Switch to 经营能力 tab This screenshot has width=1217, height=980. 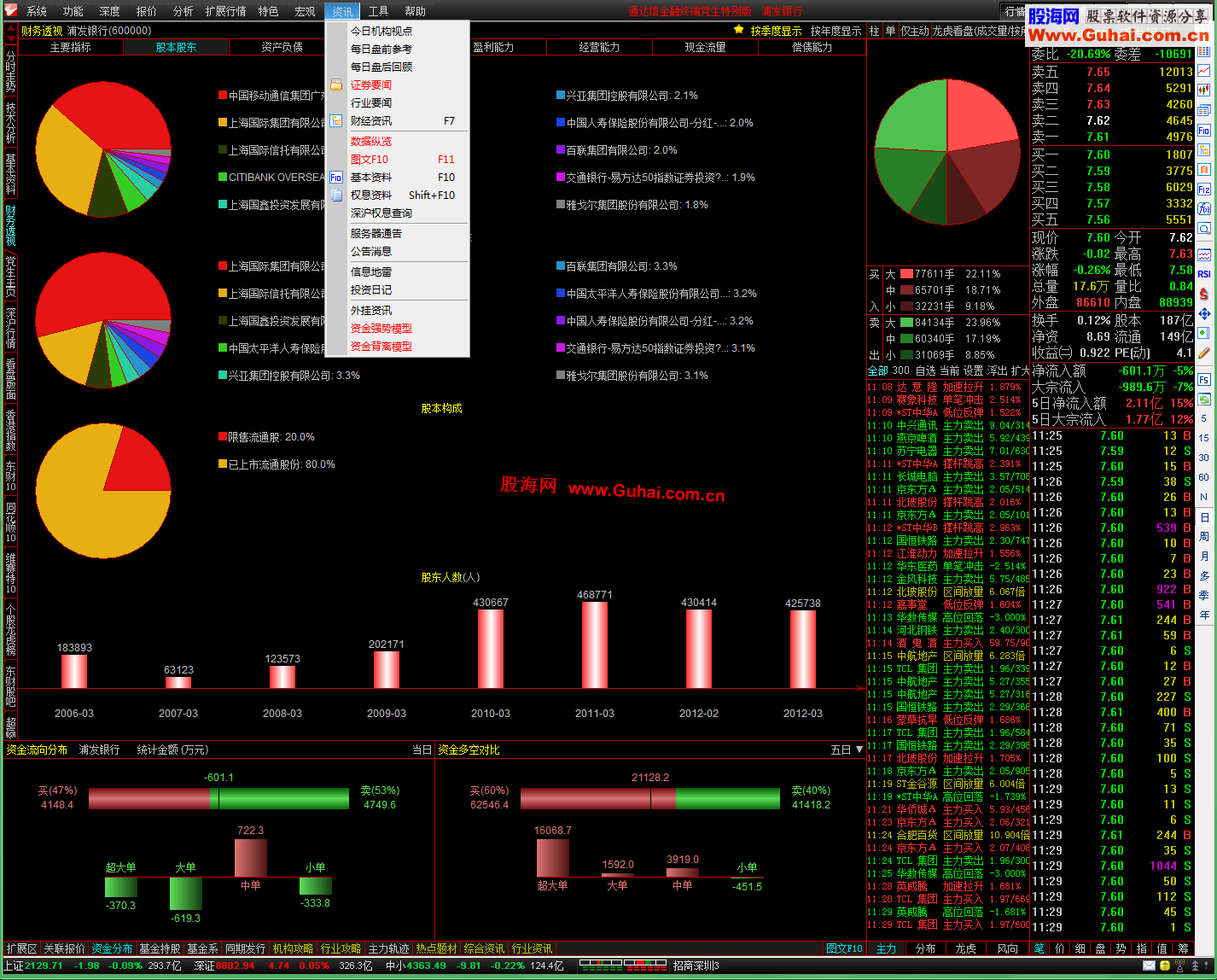click(x=600, y=48)
